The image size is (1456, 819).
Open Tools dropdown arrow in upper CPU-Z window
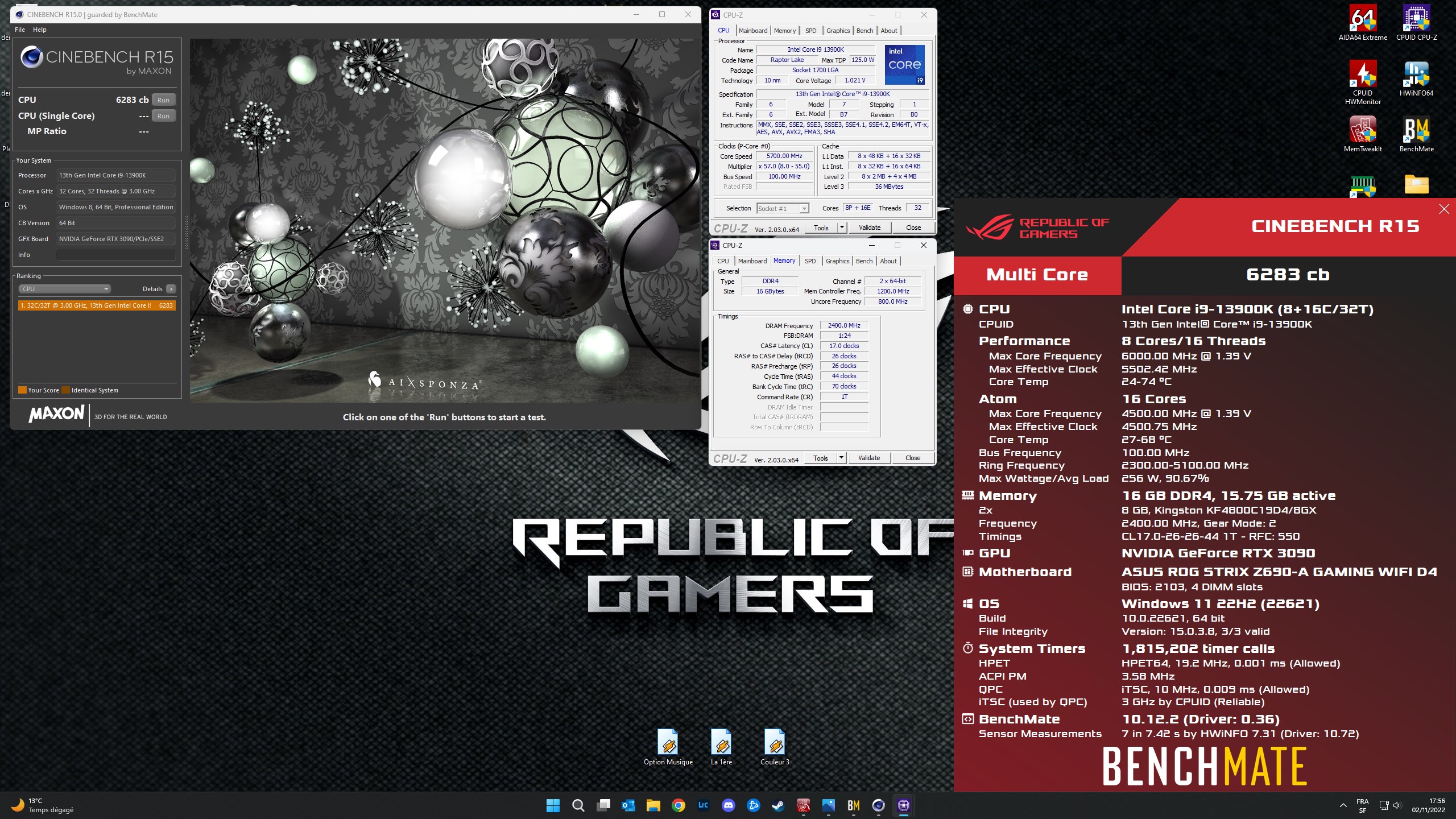pos(842,227)
